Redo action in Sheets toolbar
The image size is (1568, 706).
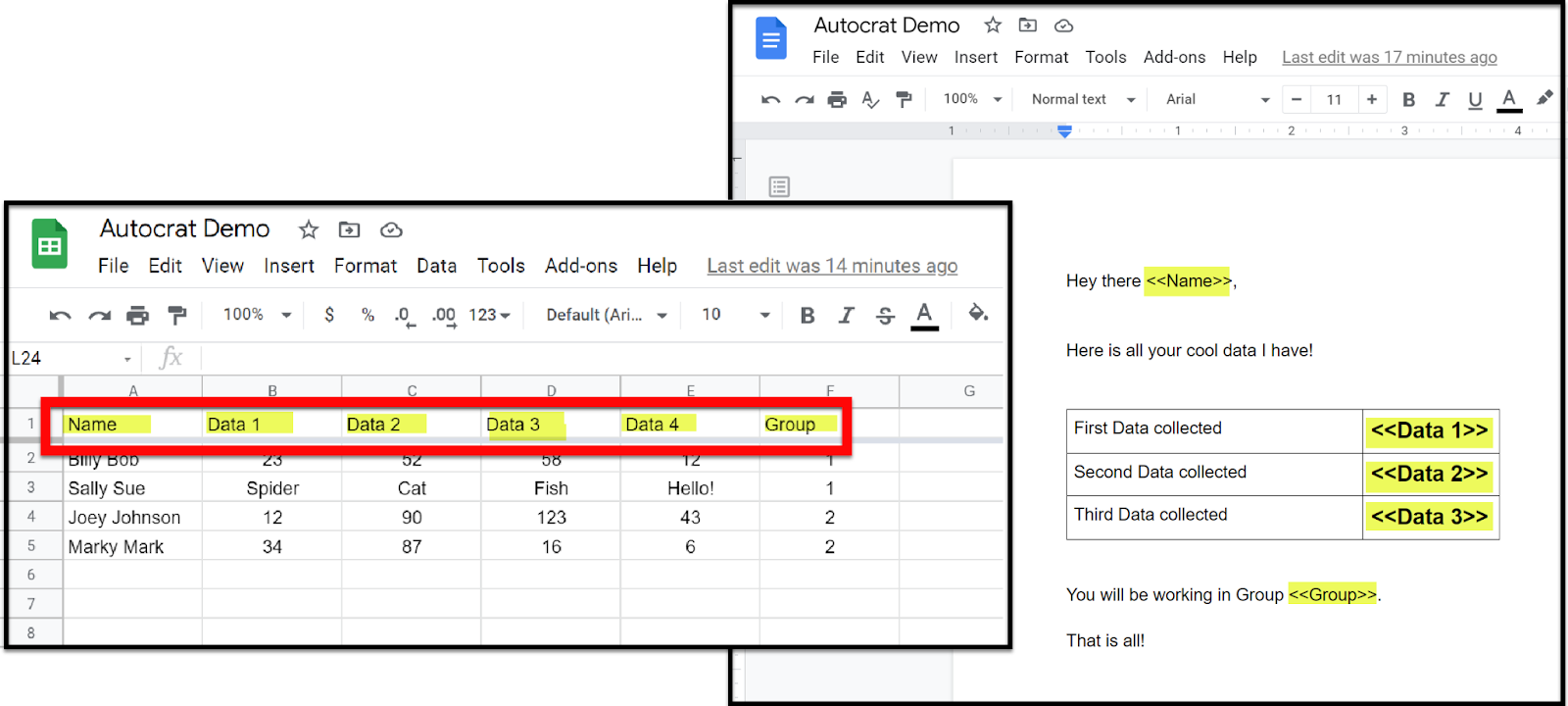point(99,315)
